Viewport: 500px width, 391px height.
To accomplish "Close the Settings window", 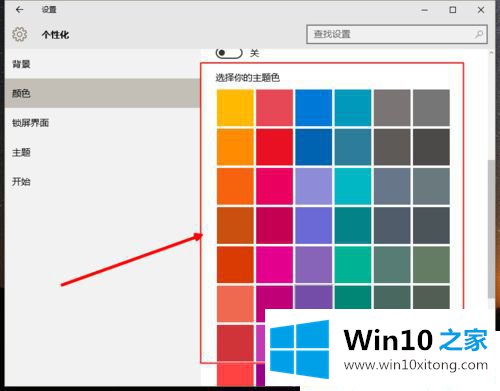I will click(481, 10).
